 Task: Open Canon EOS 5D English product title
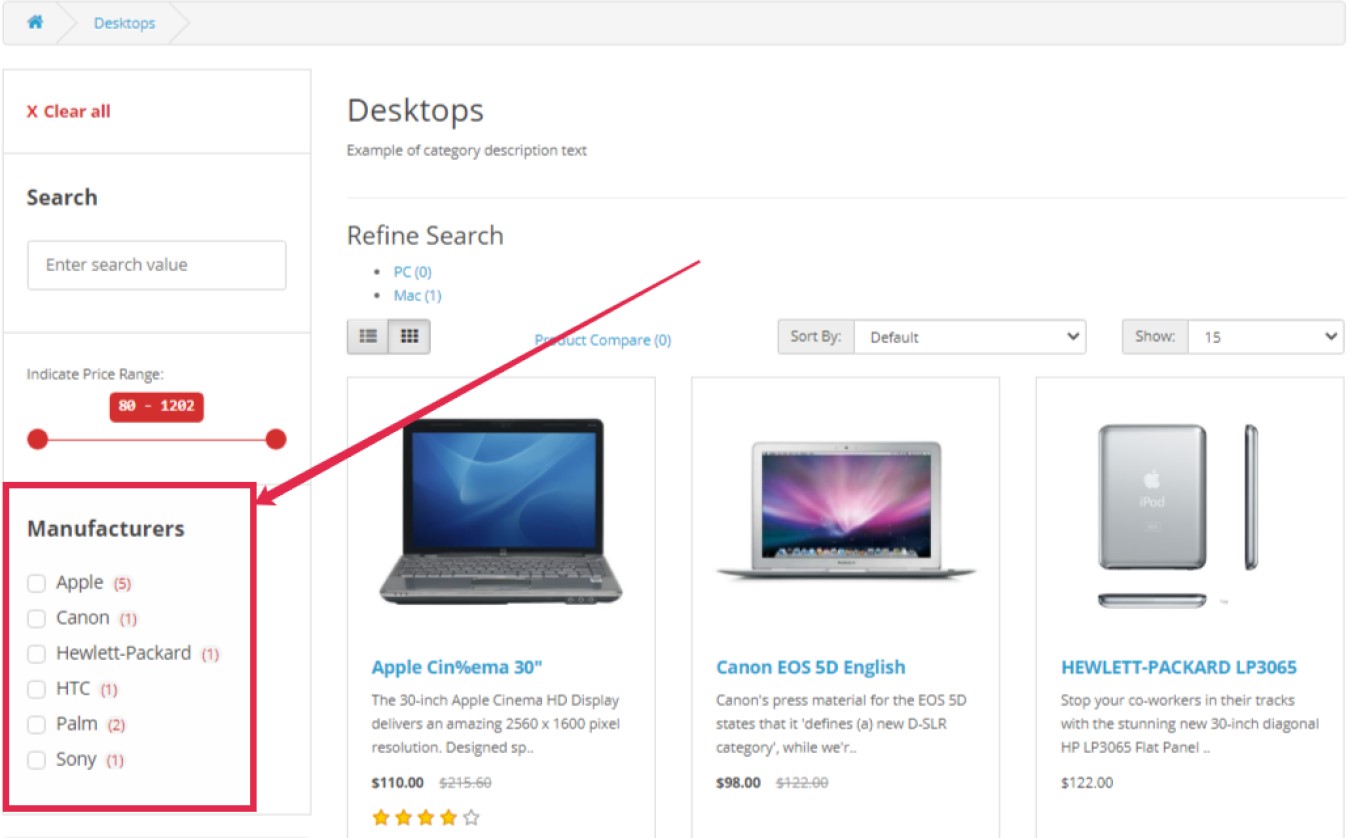811,667
